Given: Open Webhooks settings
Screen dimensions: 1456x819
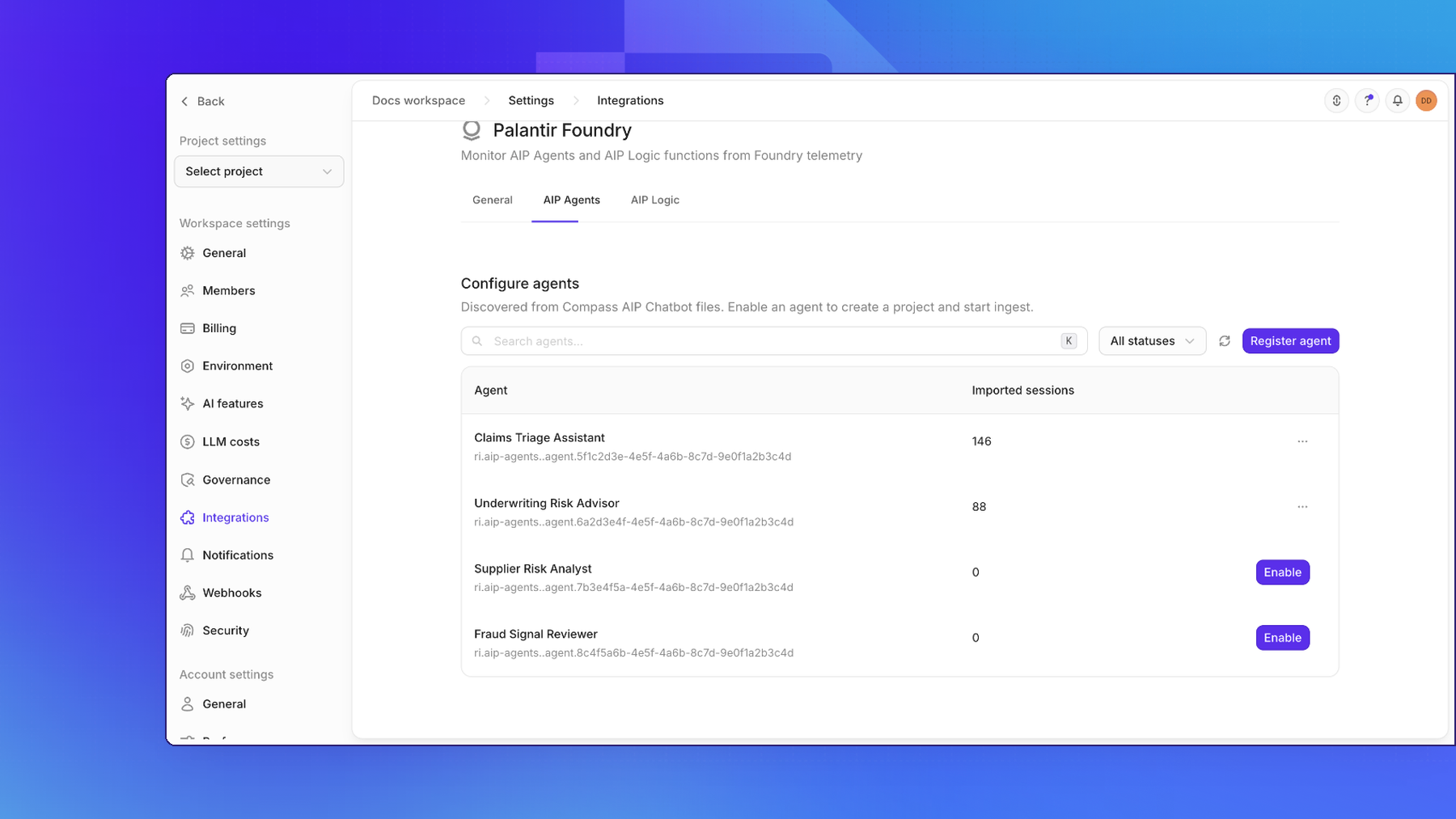Looking at the screenshot, I should click(232, 593).
